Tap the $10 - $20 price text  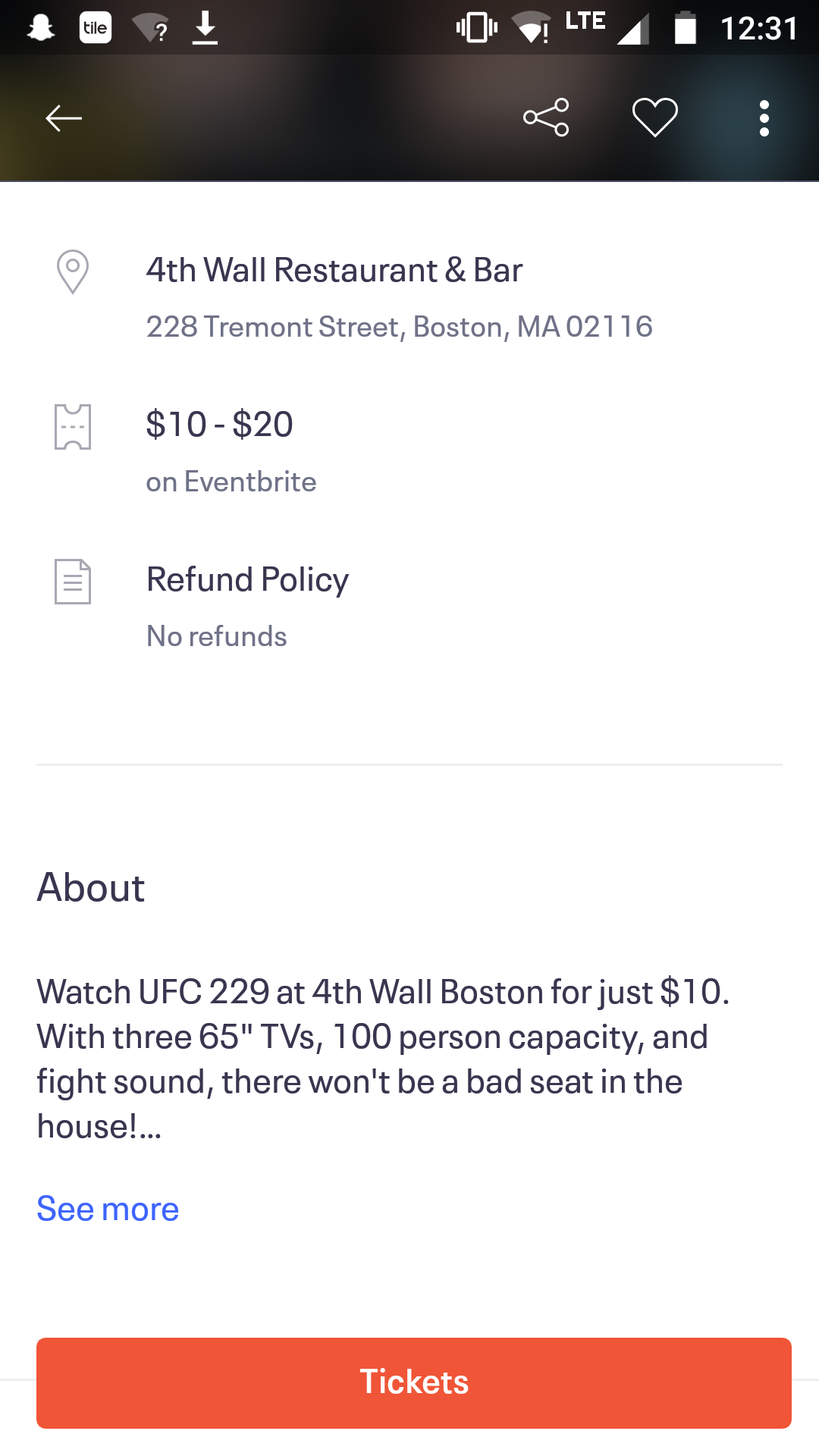(x=220, y=424)
